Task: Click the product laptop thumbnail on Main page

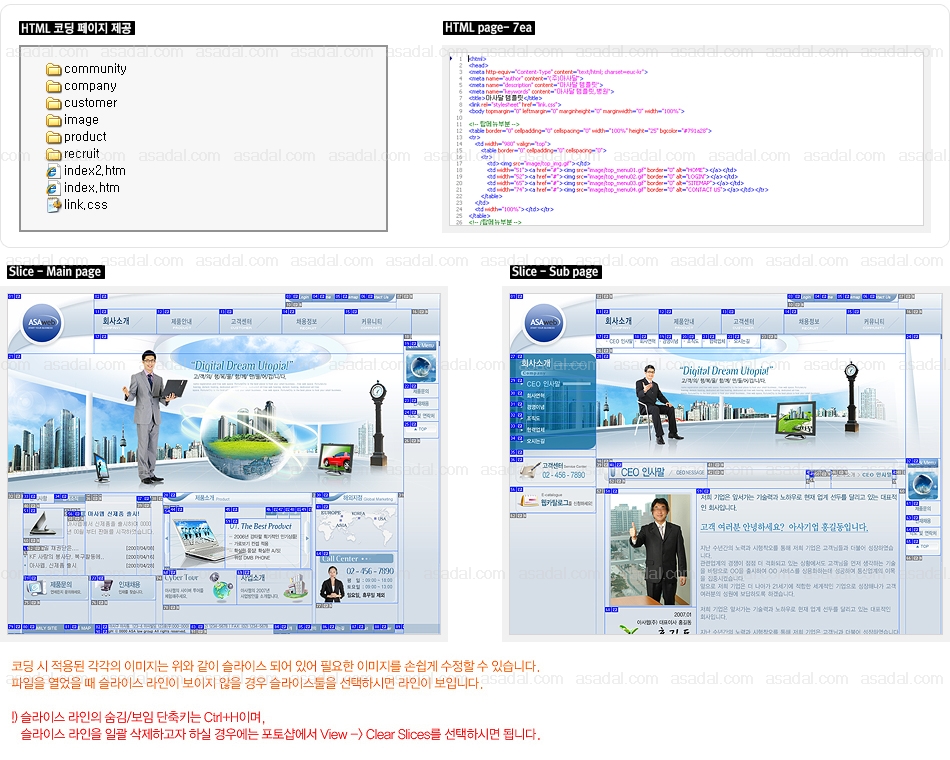Action: 198,540
